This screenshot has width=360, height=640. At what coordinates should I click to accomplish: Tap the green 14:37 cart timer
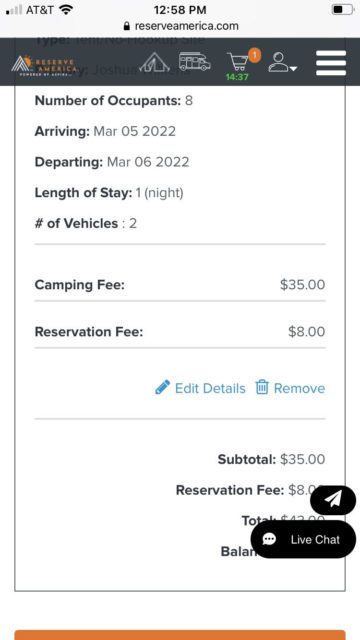(x=237, y=77)
